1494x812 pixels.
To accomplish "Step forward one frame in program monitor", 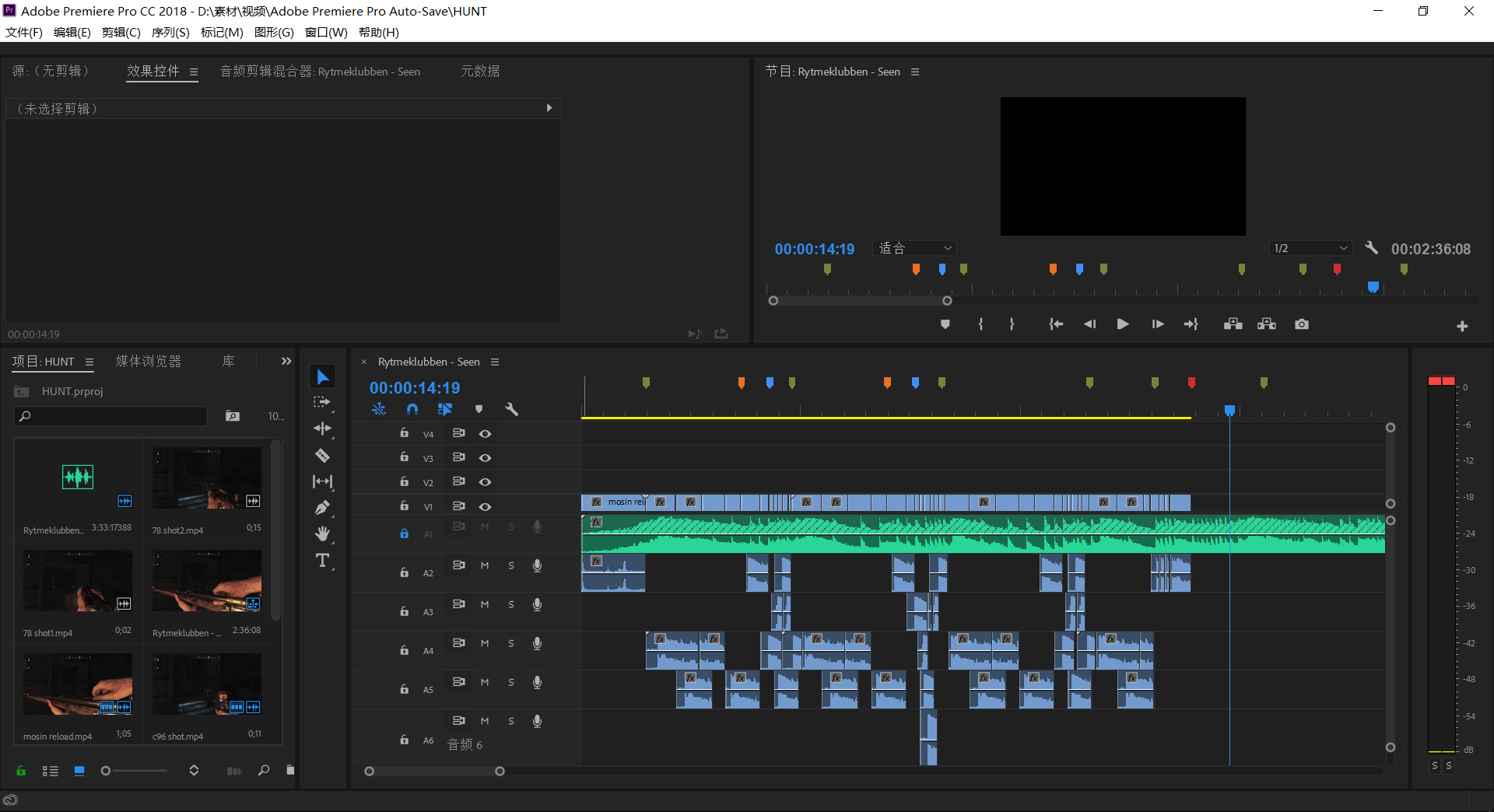I will 1158,324.
